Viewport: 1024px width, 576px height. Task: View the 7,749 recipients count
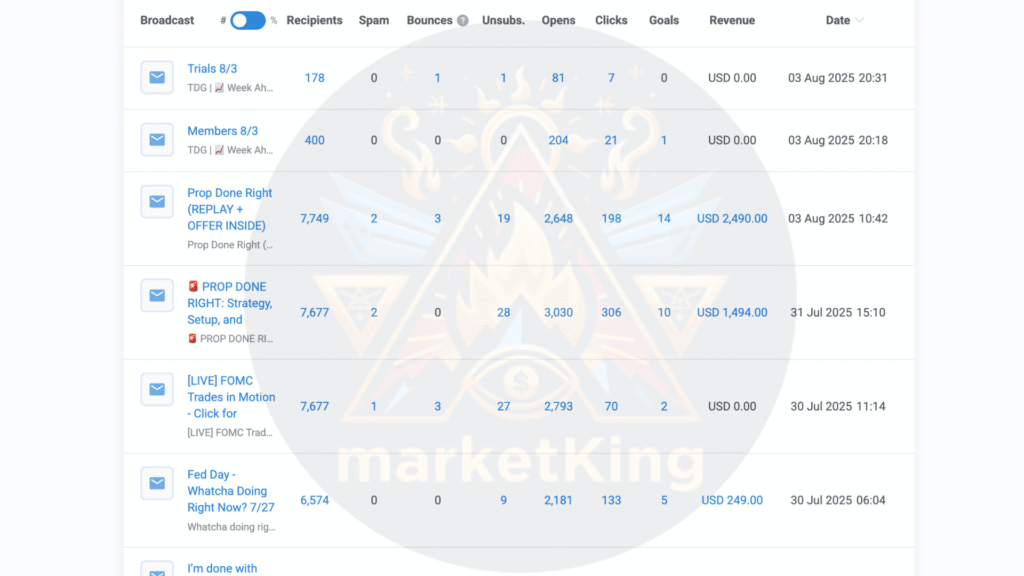[314, 219]
